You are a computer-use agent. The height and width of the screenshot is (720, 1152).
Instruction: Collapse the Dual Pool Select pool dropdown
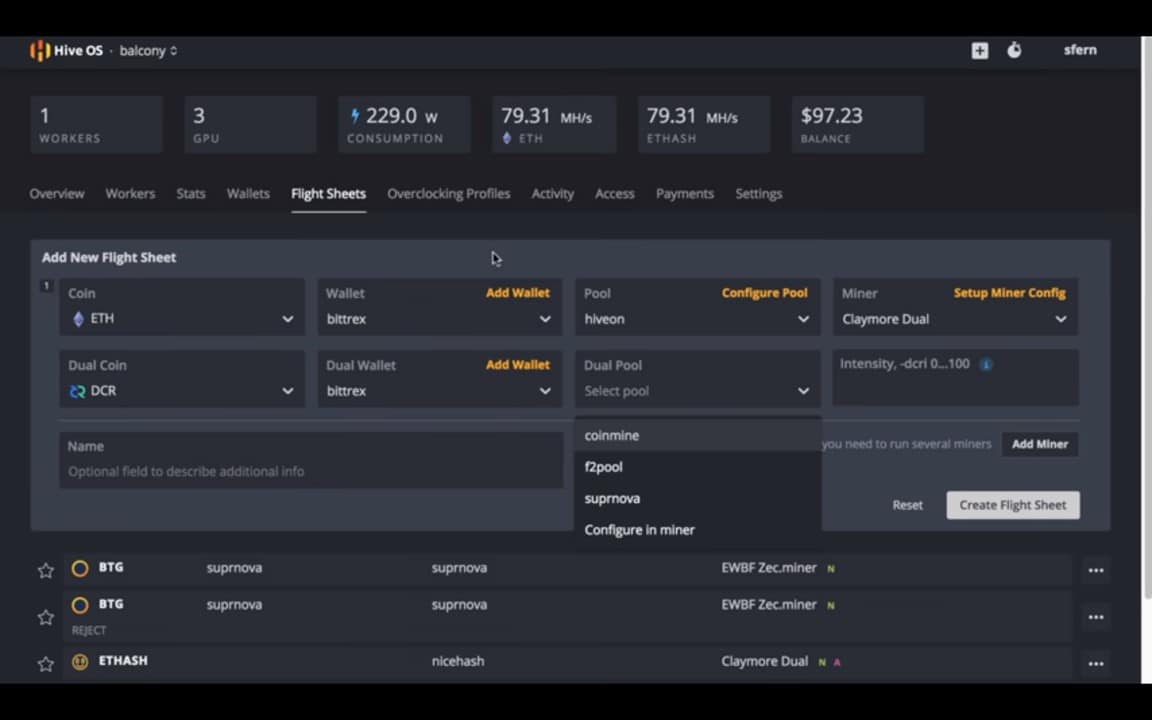coord(697,391)
